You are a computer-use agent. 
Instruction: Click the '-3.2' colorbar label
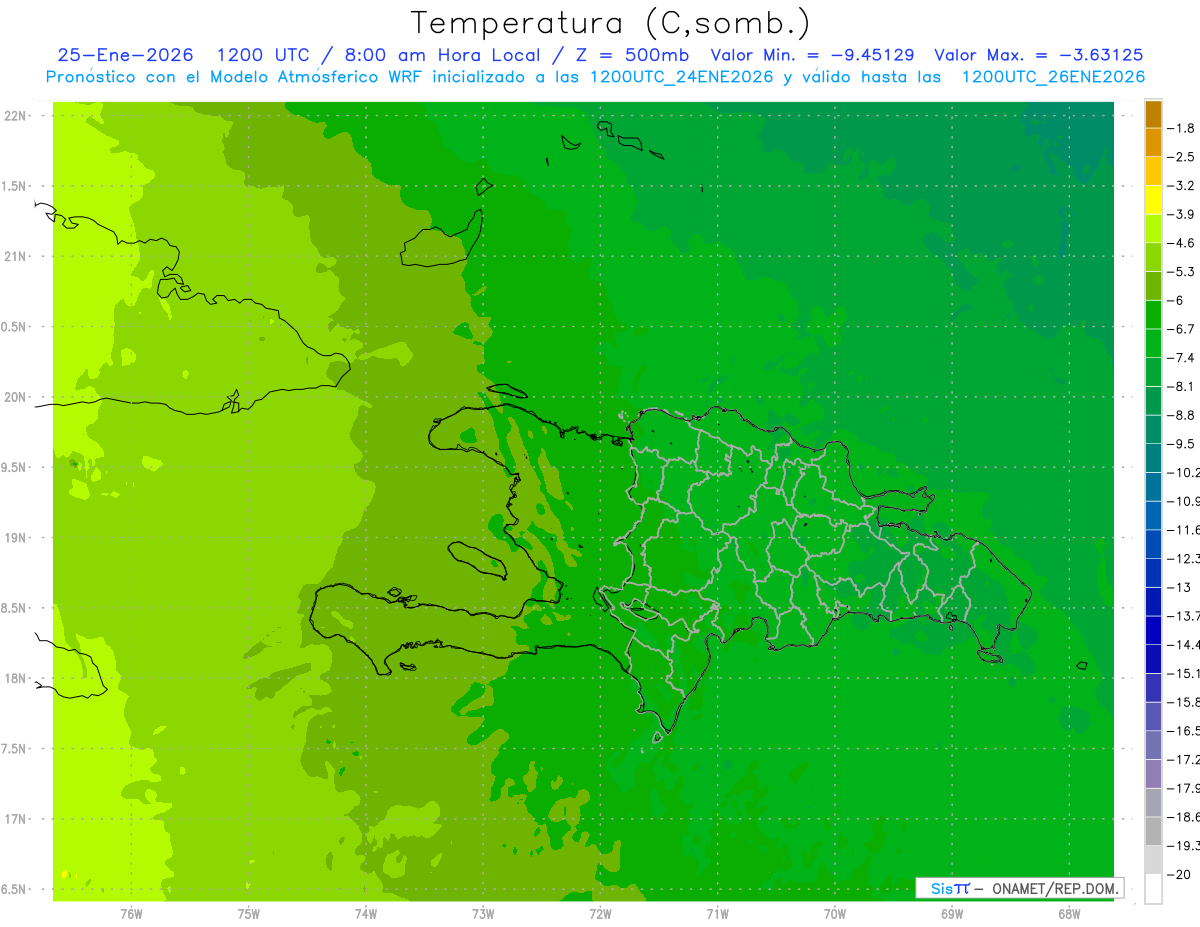tap(1183, 186)
